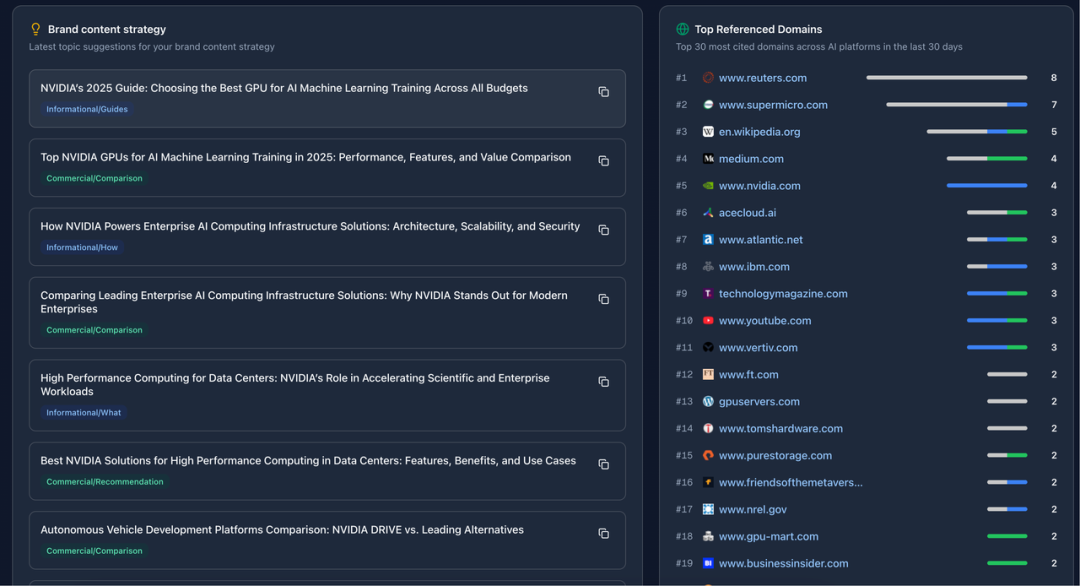Image resolution: width=1080 pixels, height=586 pixels.
Task: Copy the High Performance Computing for Data Centers topic
Action: click(603, 381)
